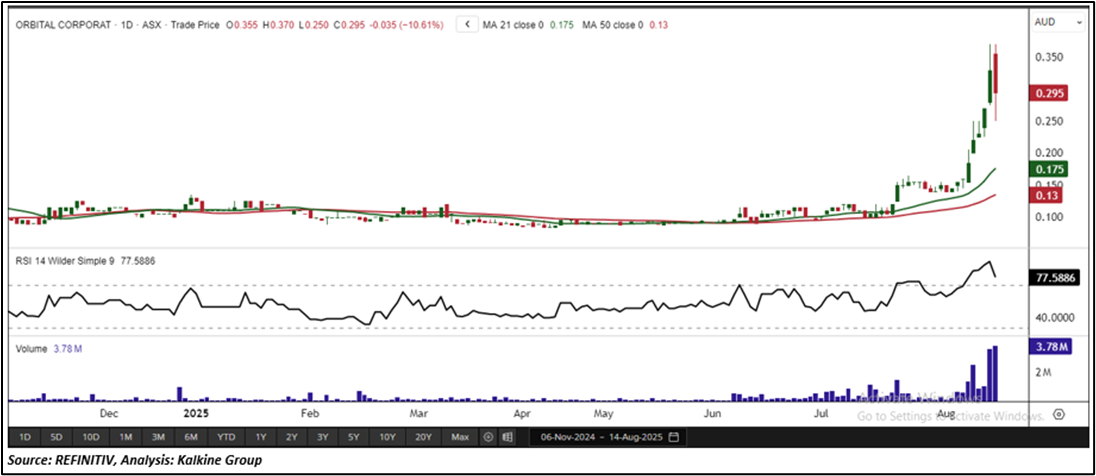The width and height of the screenshot is (1096, 476).
Task: Open the AUD currency dropdown
Action: tap(1058, 22)
